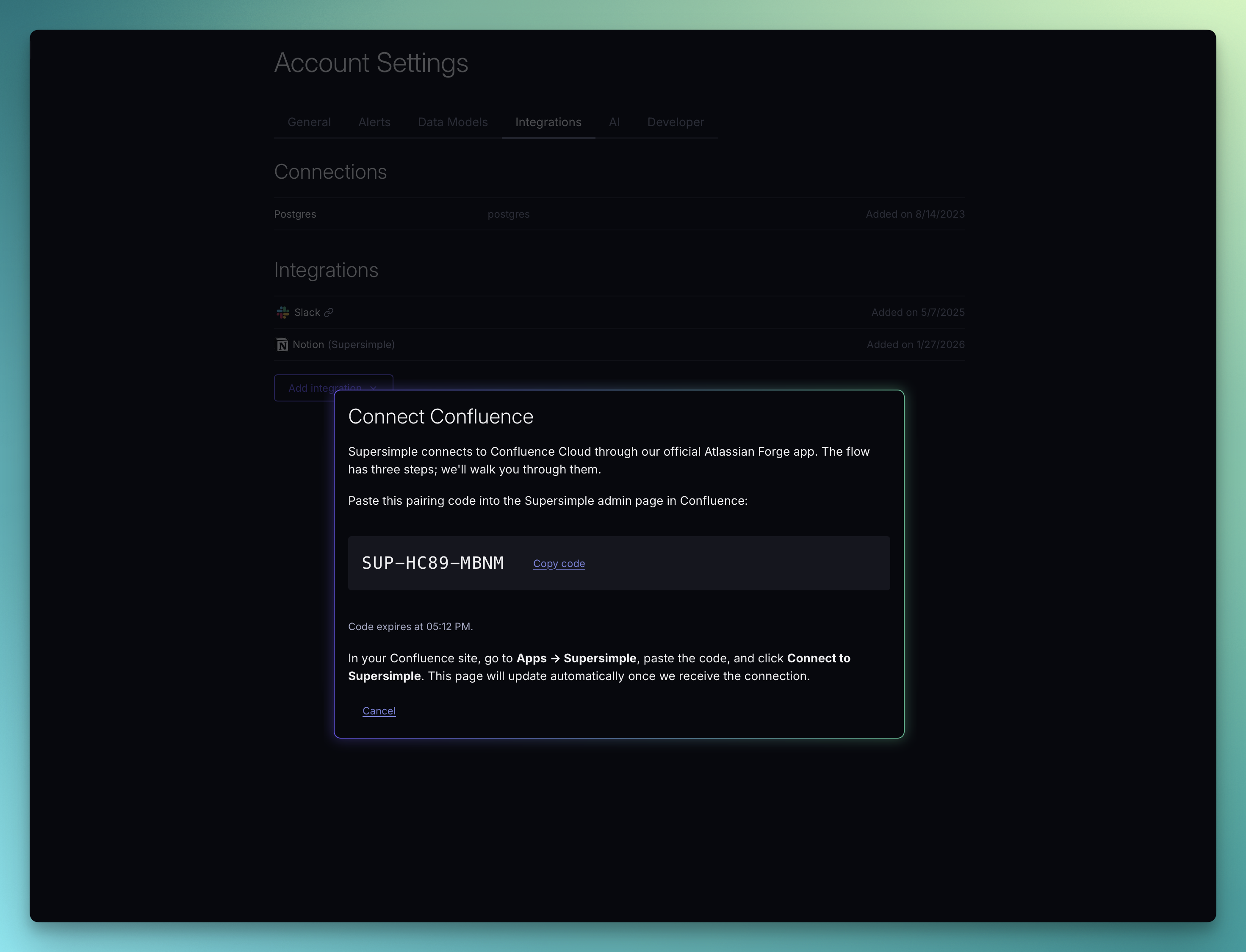Click the Connections section heading
The image size is (1246, 952).
point(330,172)
